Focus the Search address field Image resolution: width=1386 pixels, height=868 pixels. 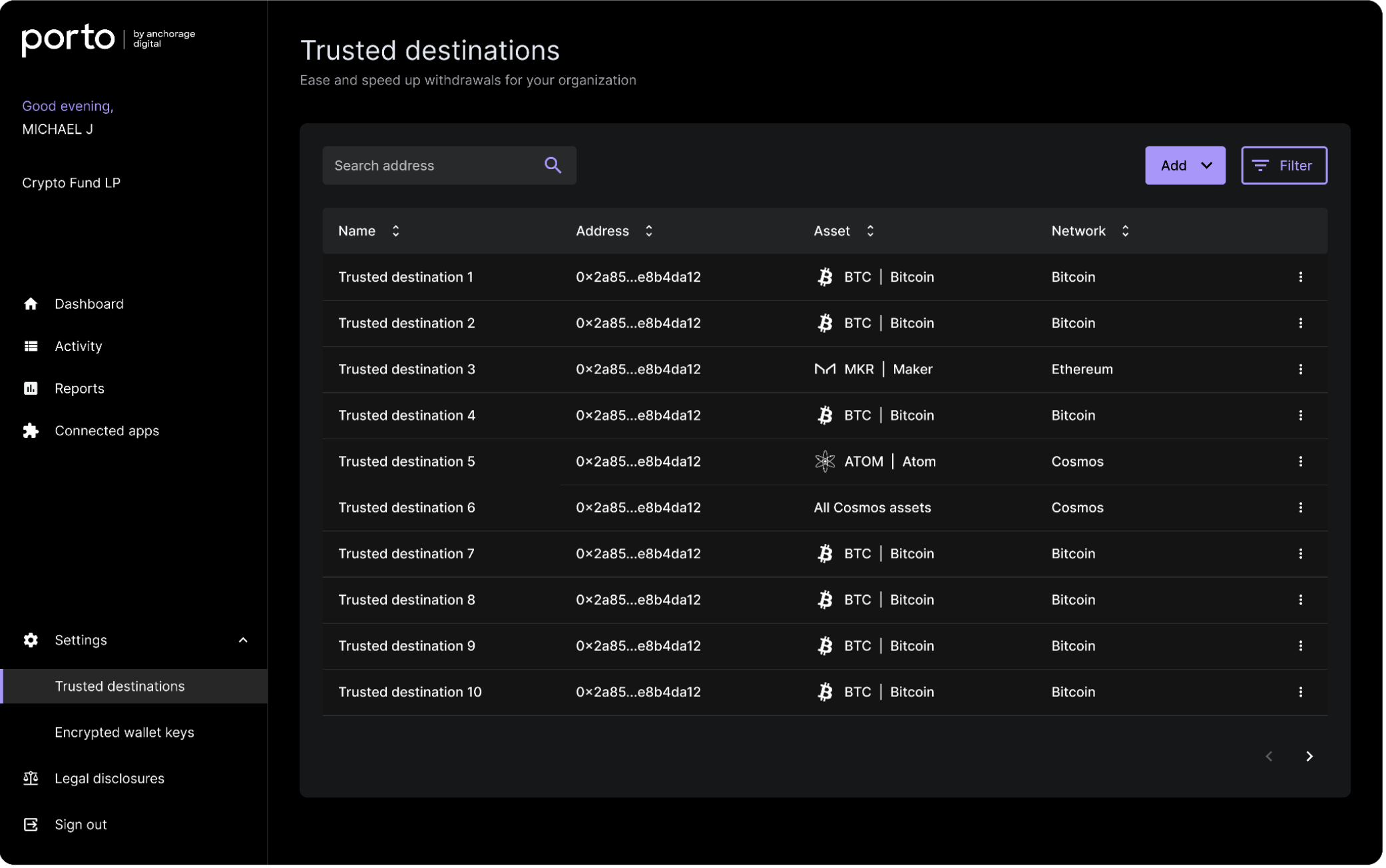pyautogui.click(x=450, y=166)
